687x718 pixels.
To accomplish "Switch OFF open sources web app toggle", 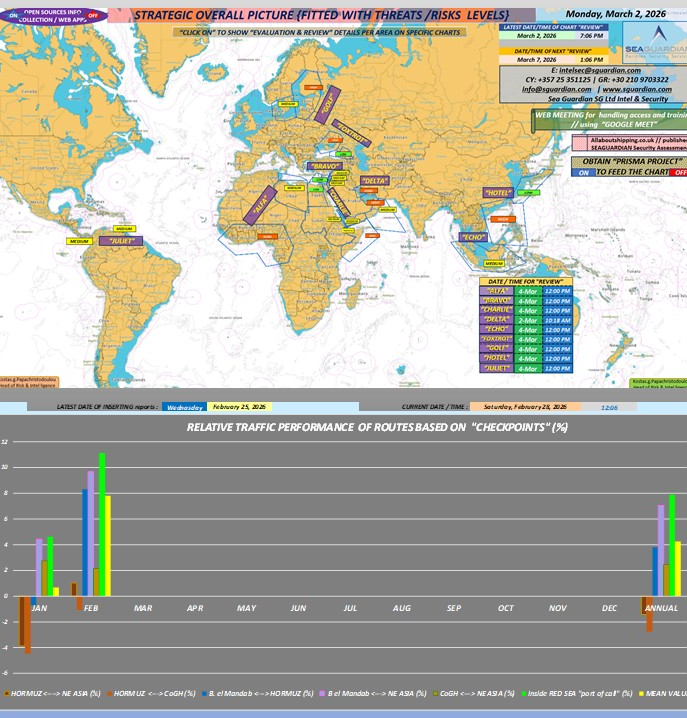I will tap(93, 16).
